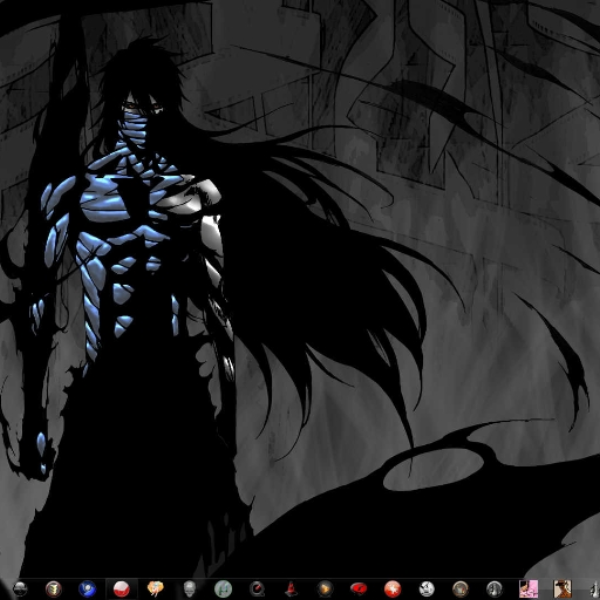This screenshot has width=600, height=600.
Task: Launch the QuickTime-style Q icon
Action: pyautogui.click(x=257, y=589)
